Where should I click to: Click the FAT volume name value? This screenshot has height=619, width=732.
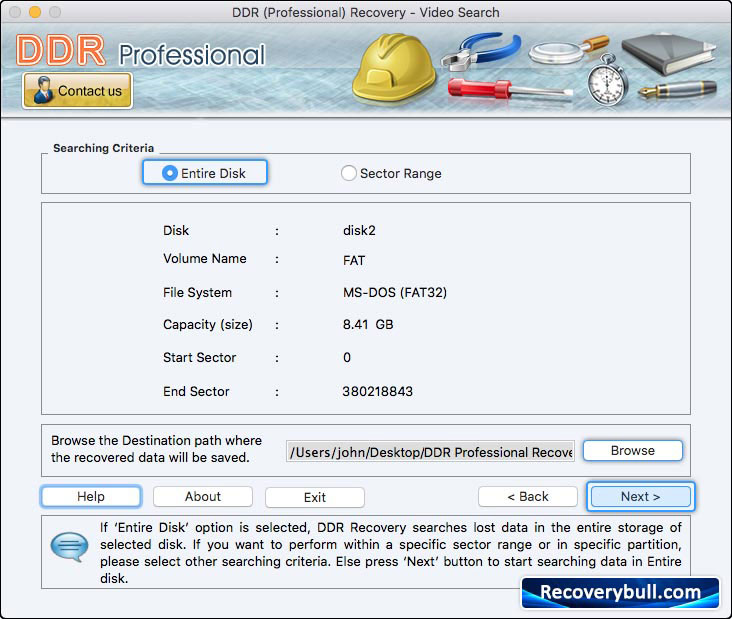coord(354,260)
